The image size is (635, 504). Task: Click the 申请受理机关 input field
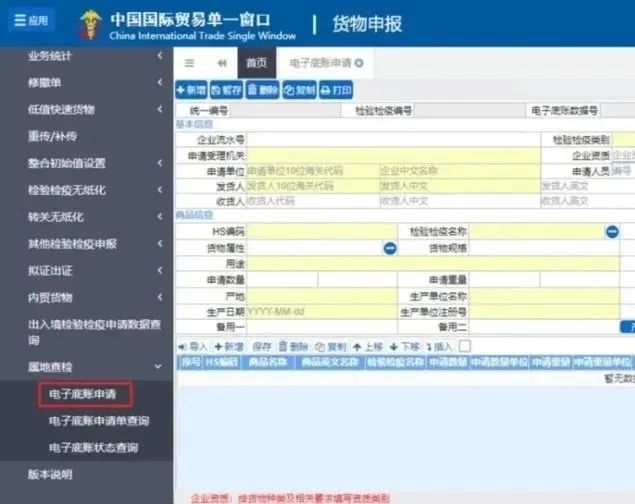393,155
